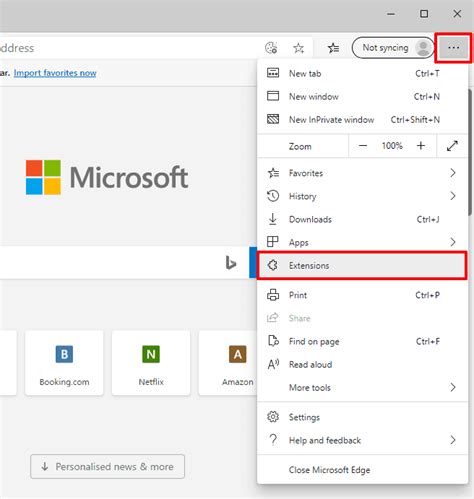
Task: Expand More tools submenu
Action: coord(363,387)
